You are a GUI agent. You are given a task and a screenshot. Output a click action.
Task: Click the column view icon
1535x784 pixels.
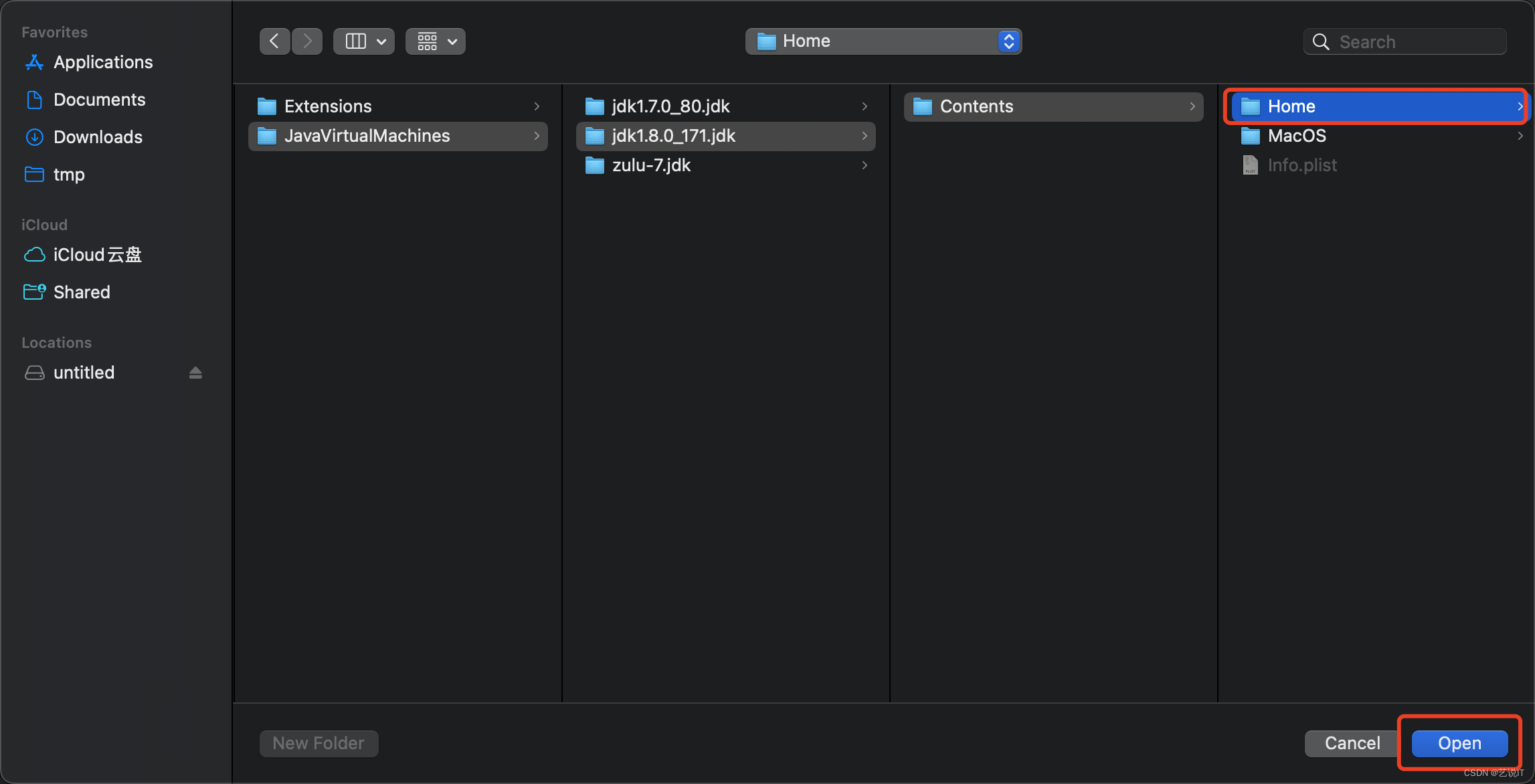[x=354, y=40]
